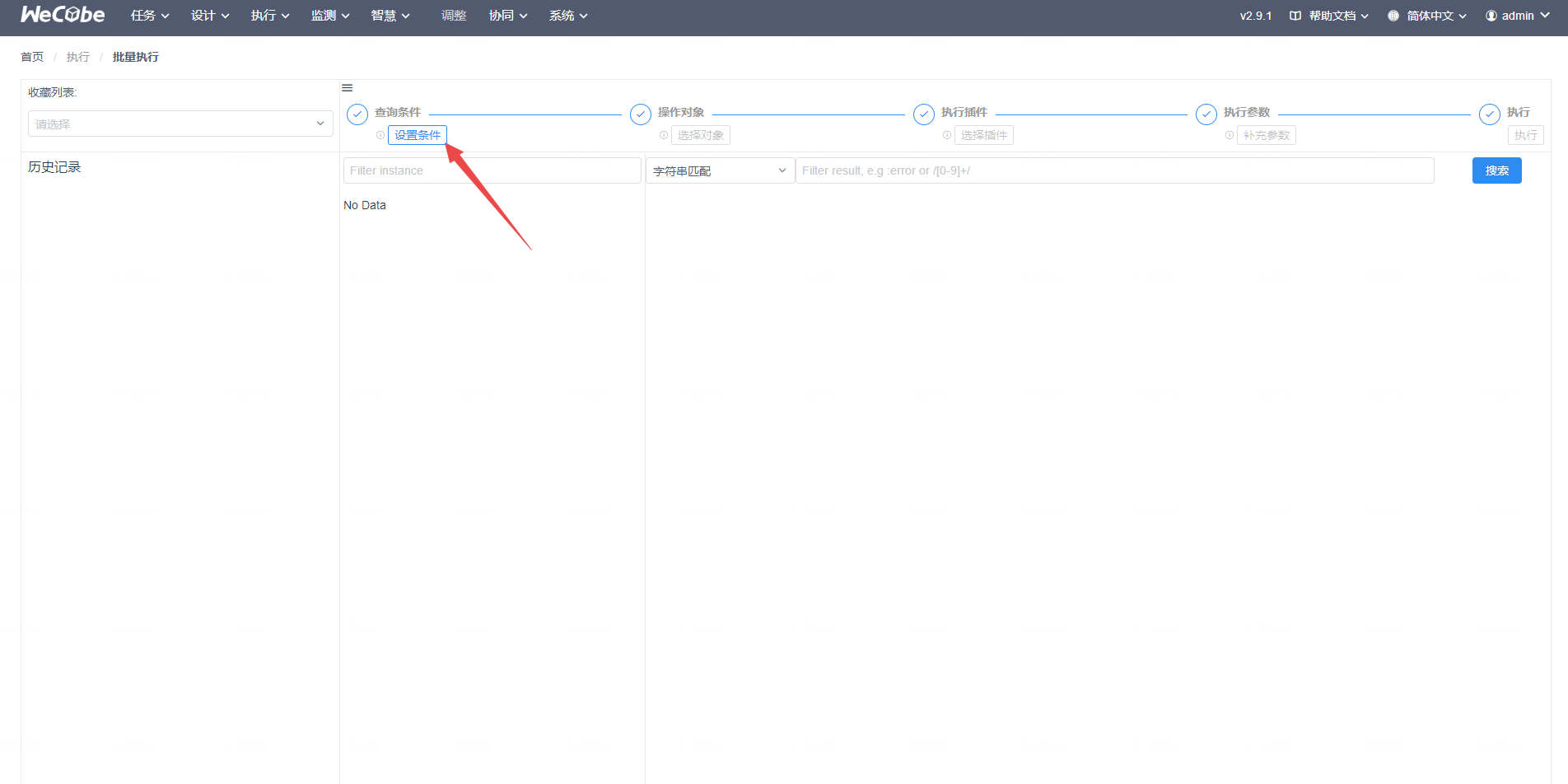Expand the 字符串匹配 match type dropdown
Screen dimensions: 1568x784
pyautogui.click(x=720, y=170)
